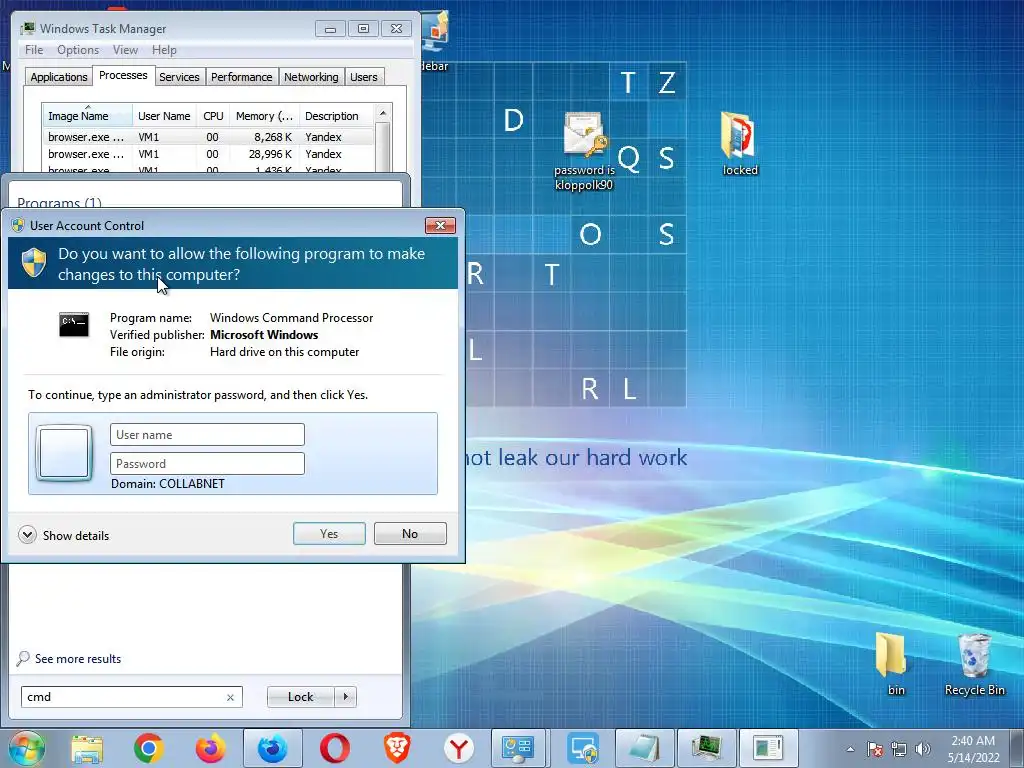This screenshot has height=768, width=1024.
Task: Launch Brave browser from the taskbar
Action: (x=396, y=748)
